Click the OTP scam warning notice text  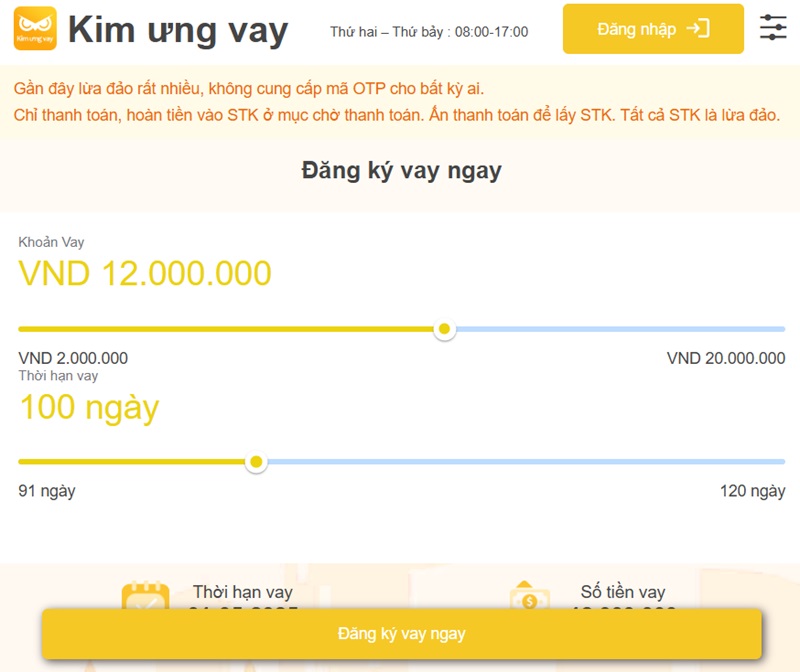(x=250, y=89)
